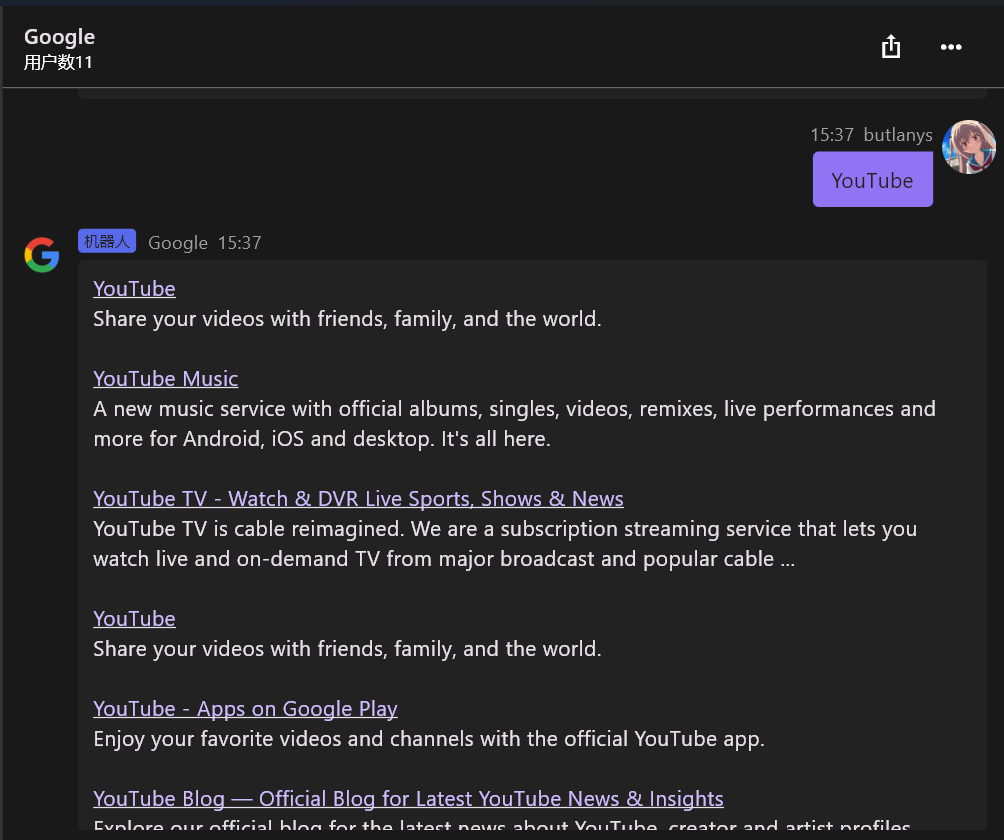The height and width of the screenshot is (840, 1004).
Task: Open the YouTube Blog official blog link
Action: [408, 799]
